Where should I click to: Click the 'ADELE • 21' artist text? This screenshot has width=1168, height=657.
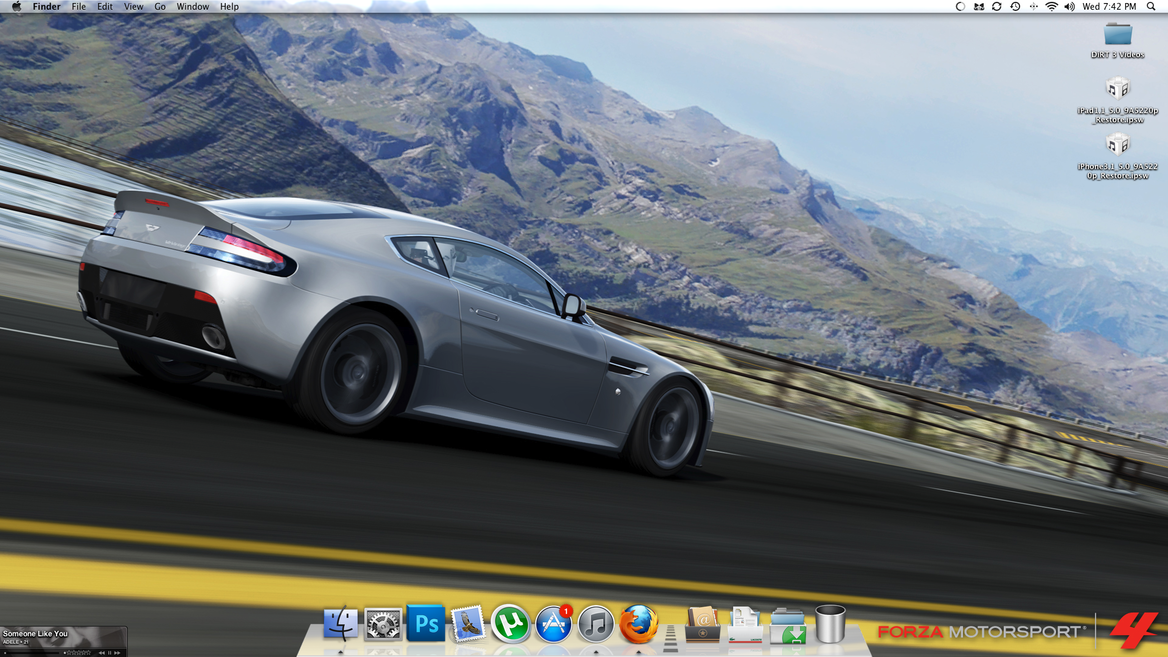coord(16,642)
